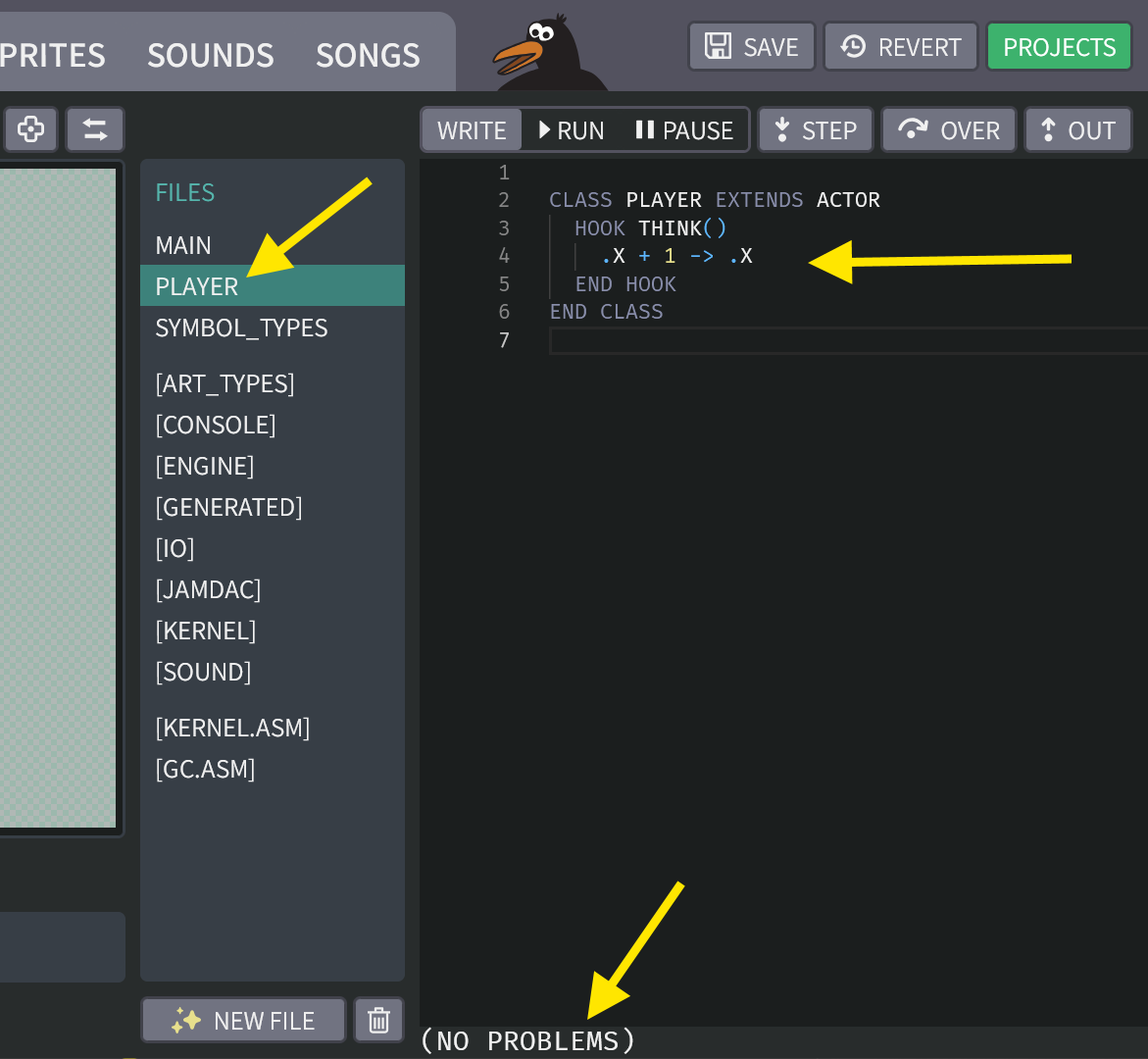Switch to WRITE mode

pos(472,130)
